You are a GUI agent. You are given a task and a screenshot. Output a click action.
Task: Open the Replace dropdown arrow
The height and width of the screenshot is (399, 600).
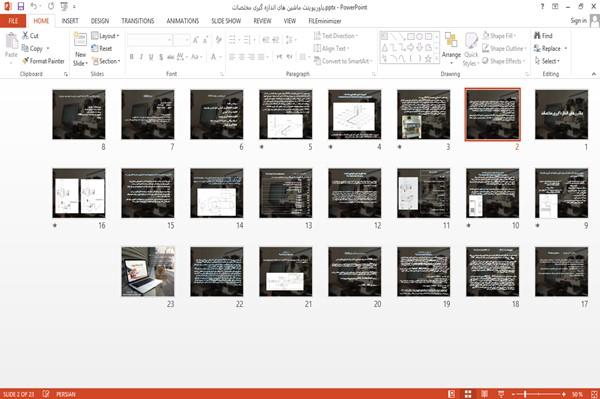566,49
